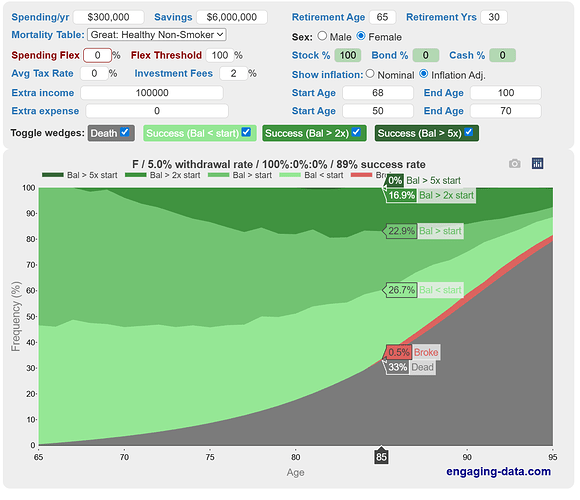
Task: Click the Show inflation label
Action: [327, 75]
